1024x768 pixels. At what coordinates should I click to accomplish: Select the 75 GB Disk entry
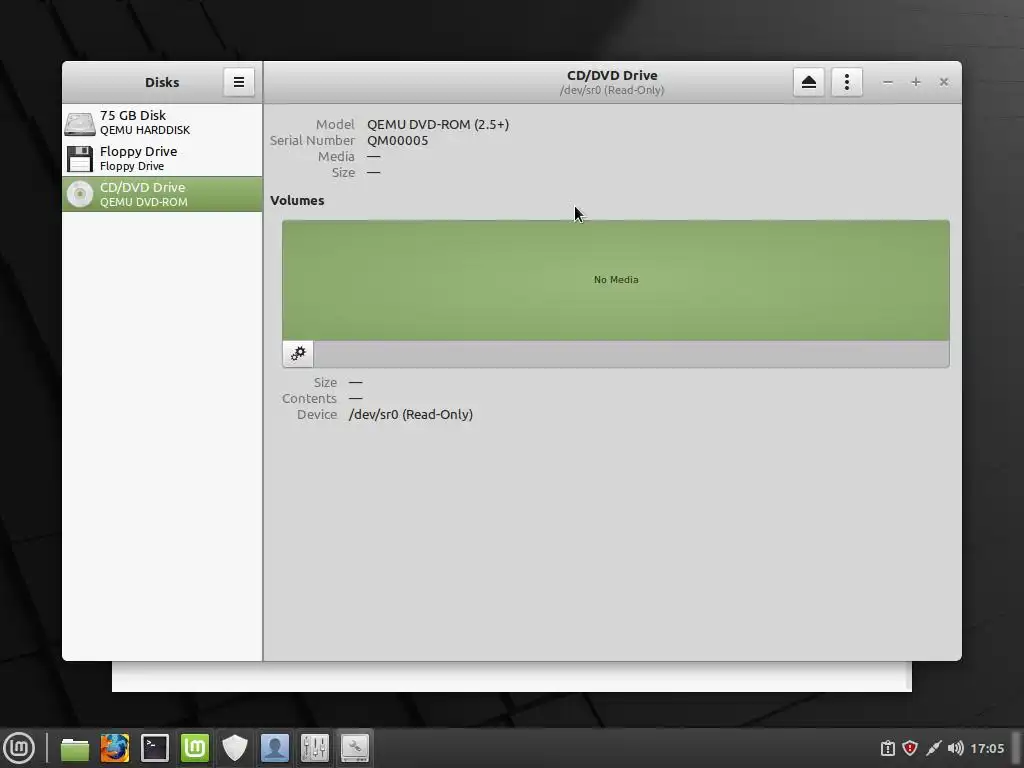162,122
